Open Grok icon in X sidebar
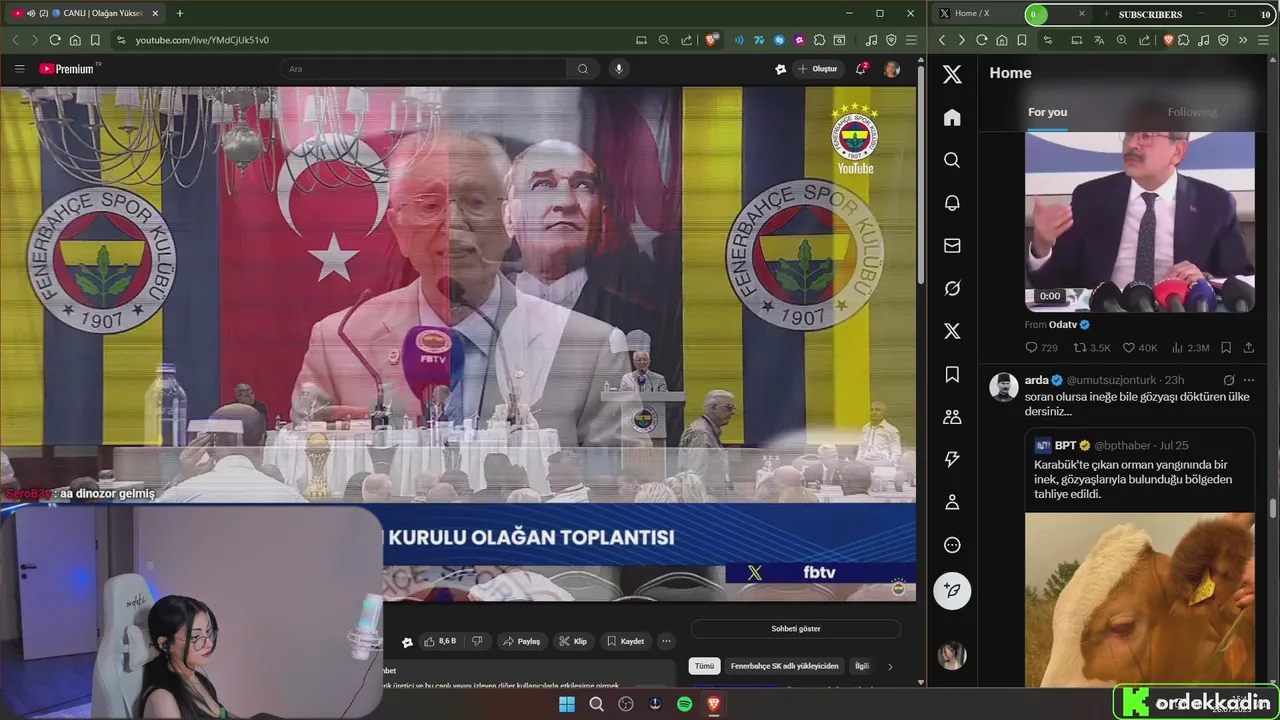1280x720 pixels. coord(952,288)
